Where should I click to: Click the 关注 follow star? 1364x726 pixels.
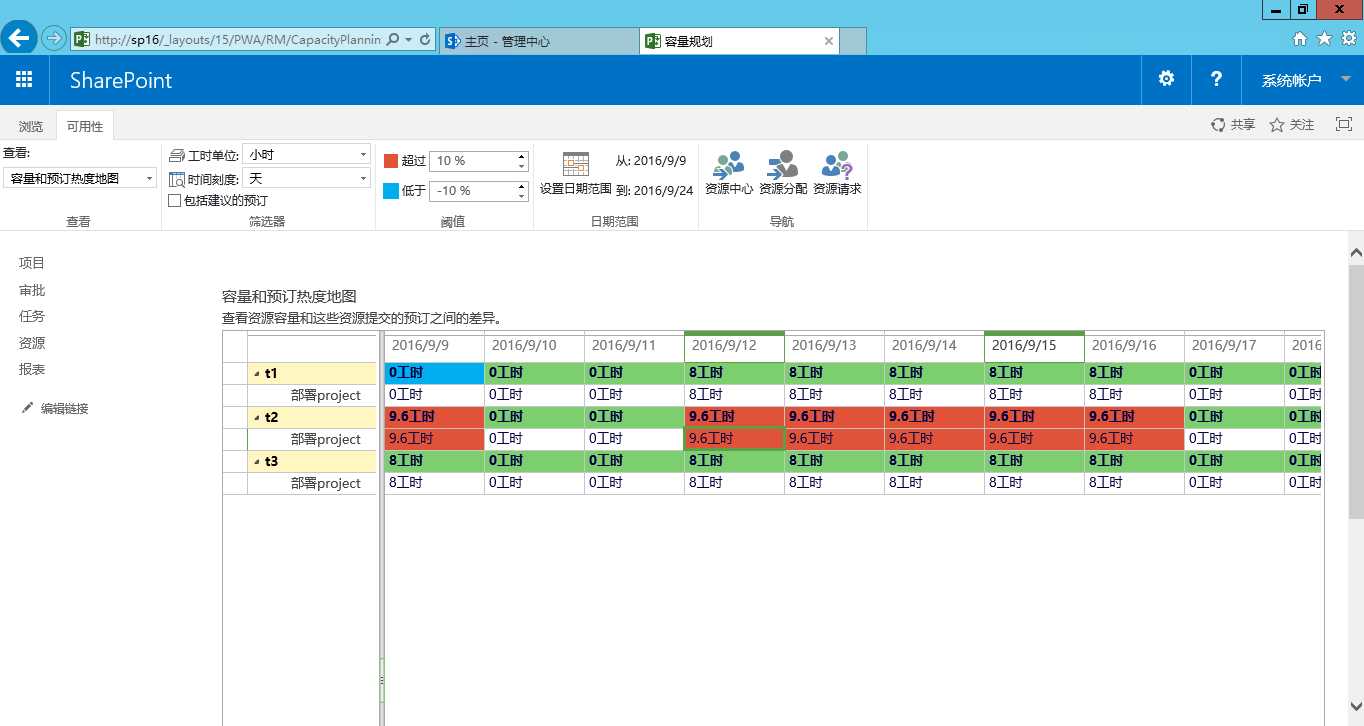[1277, 125]
